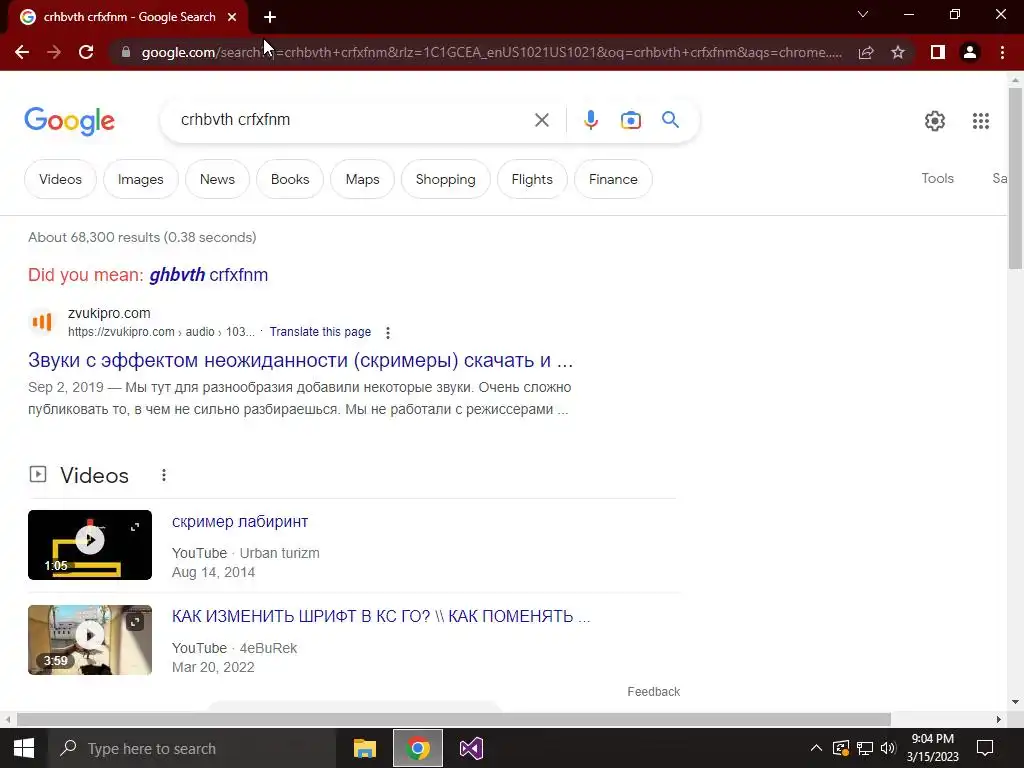Switch to Shopping results filter

[x=445, y=179]
